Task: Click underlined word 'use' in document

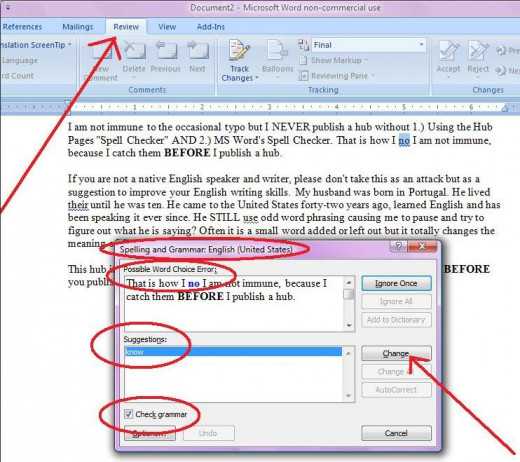Action: (x=250, y=218)
